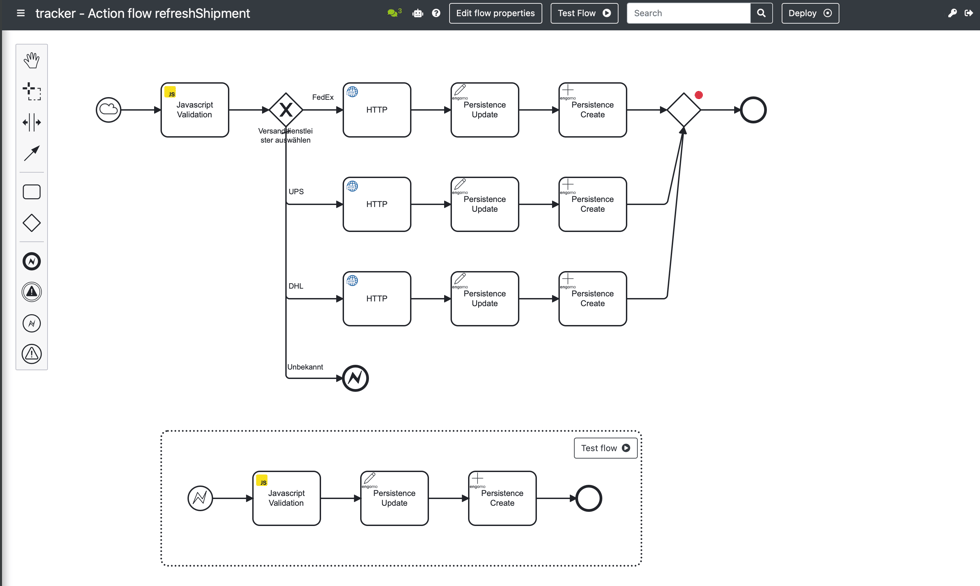
Task: Select the cloud start event
Action: (x=108, y=110)
